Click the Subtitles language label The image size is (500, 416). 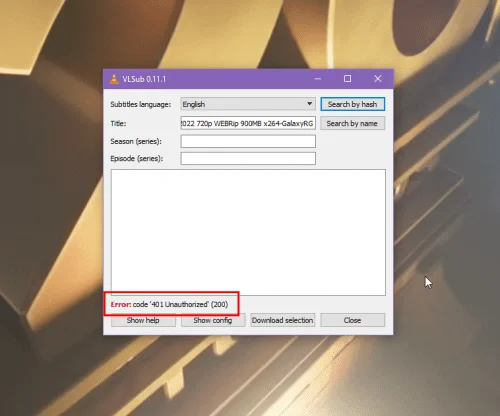click(x=140, y=104)
